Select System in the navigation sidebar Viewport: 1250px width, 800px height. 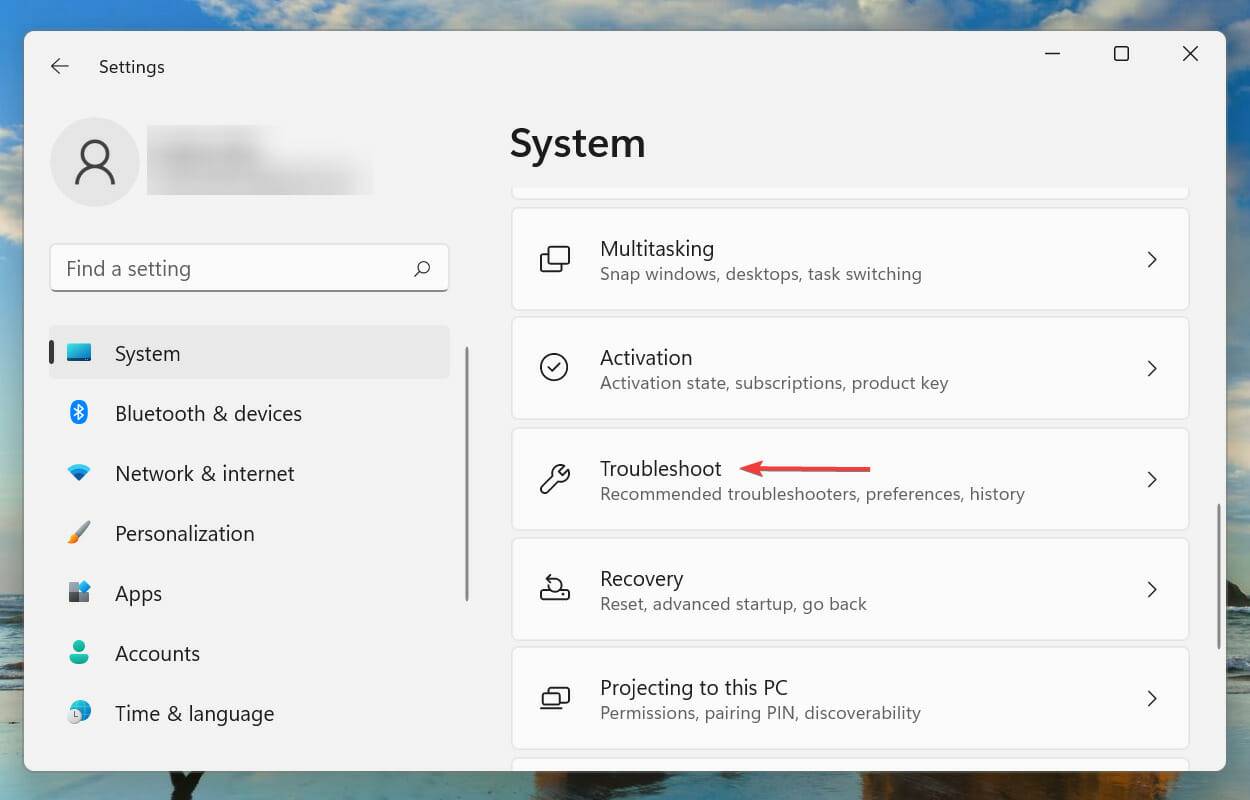(x=147, y=353)
